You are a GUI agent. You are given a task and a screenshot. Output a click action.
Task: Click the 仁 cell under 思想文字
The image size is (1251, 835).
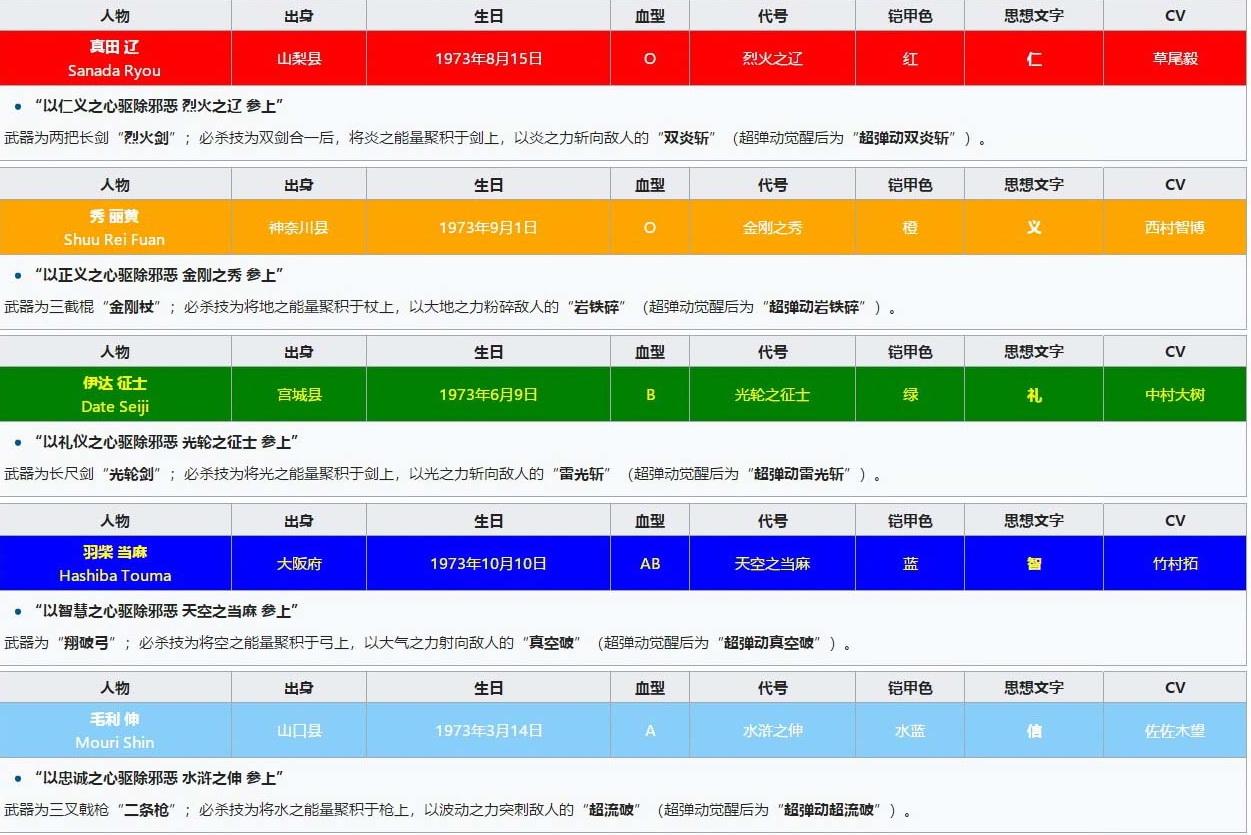pyautogui.click(x=1034, y=58)
